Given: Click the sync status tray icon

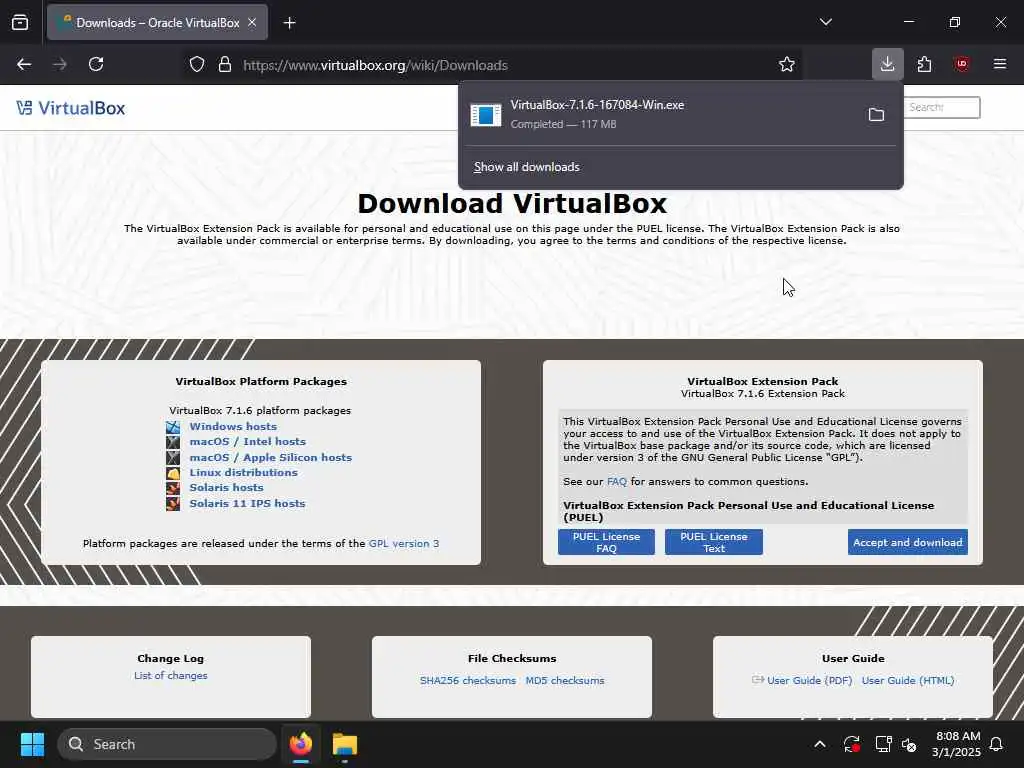Looking at the screenshot, I should [852, 744].
